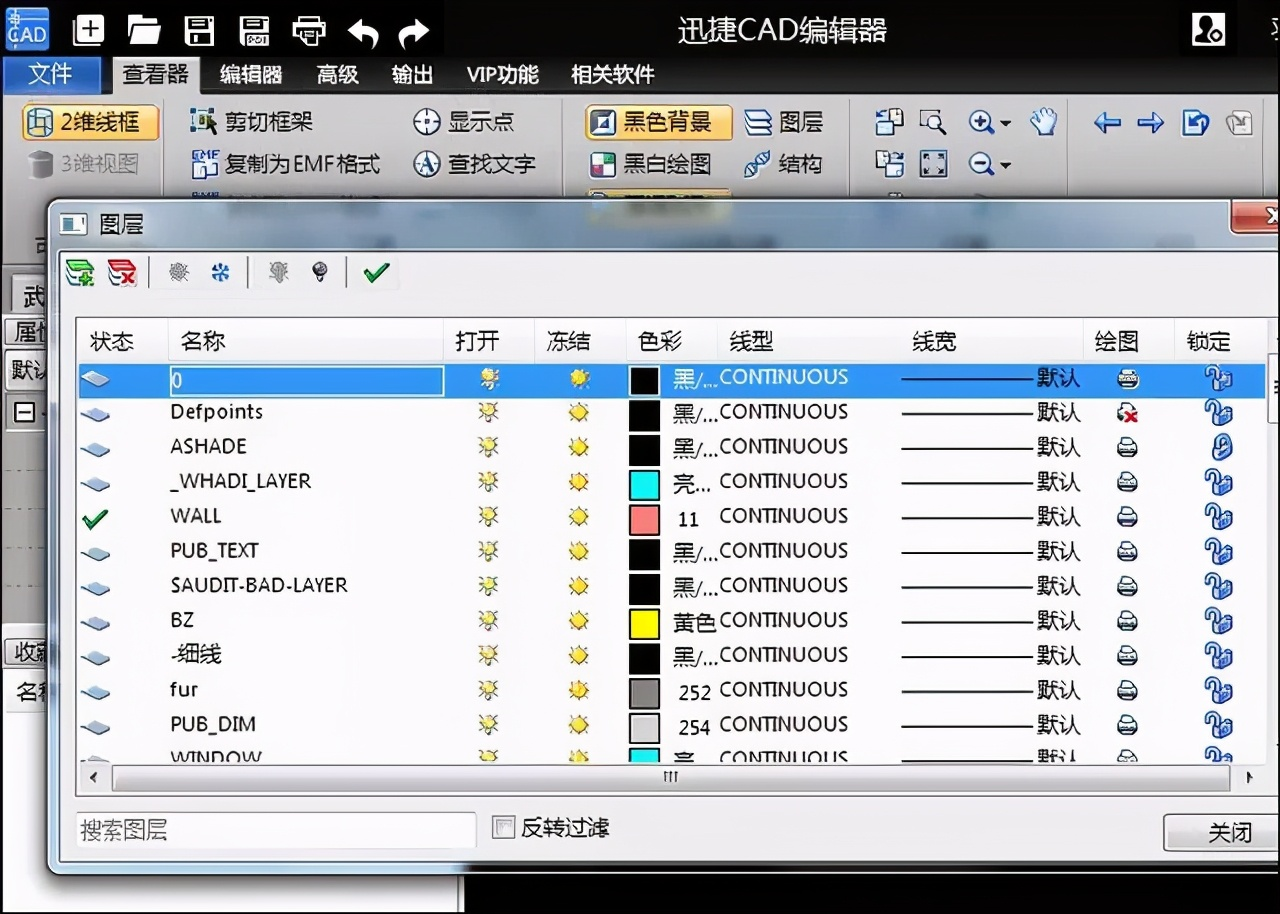
Task: Enable the 反转过滤 checkbox
Action: [x=503, y=827]
